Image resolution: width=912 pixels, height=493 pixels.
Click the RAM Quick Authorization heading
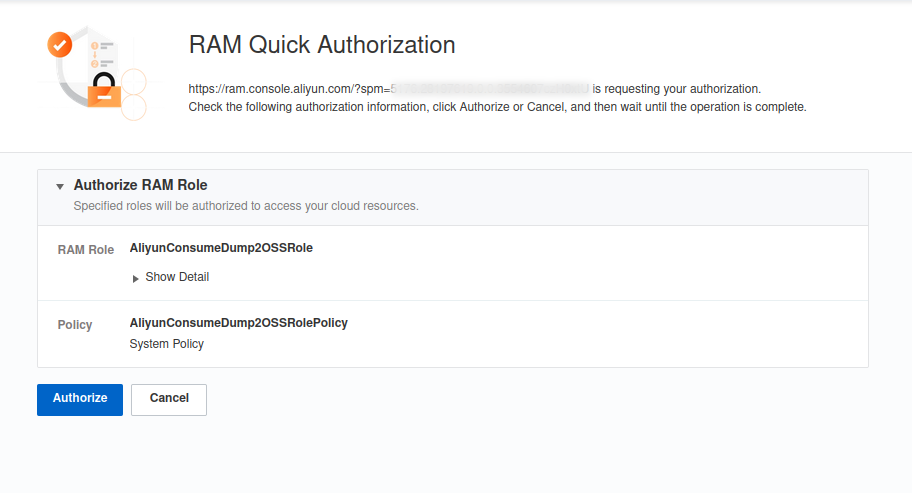(322, 45)
